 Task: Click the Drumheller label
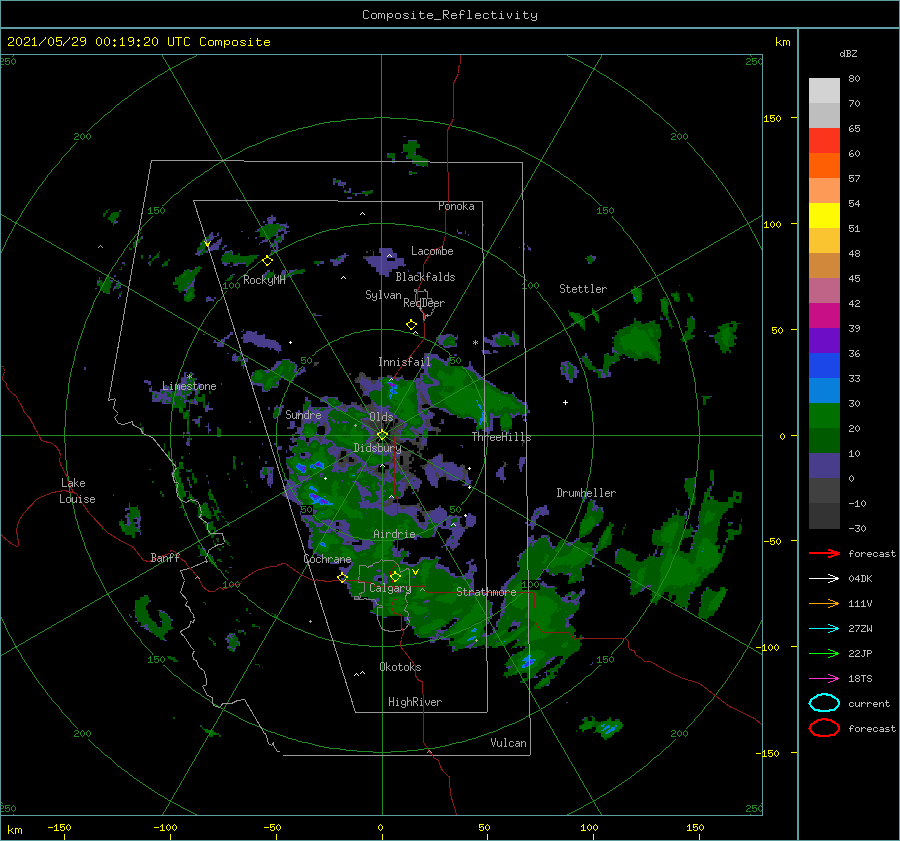coord(586,493)
